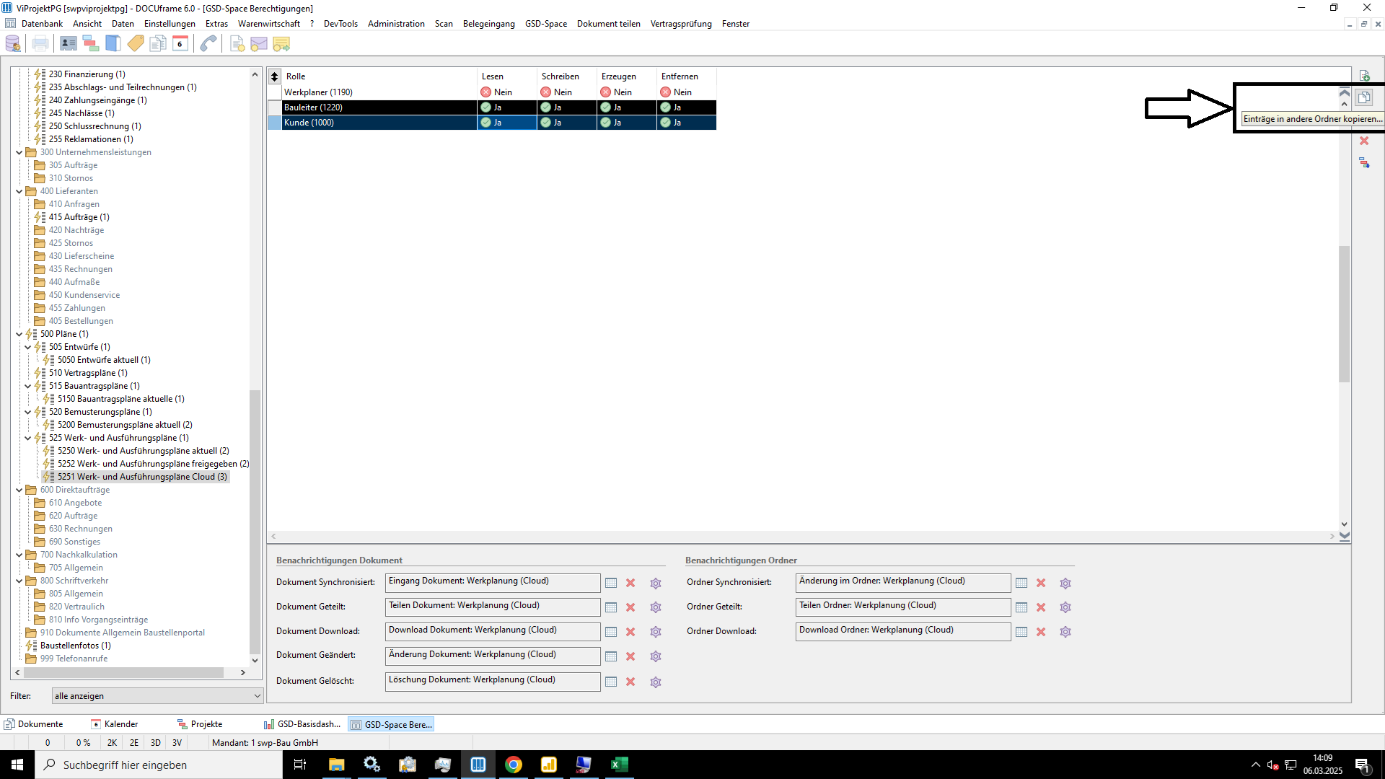Collapse the 600 Direktaufträge folder
The width and height of the screenshot is (1385, 779).
(x=20, y=490)
